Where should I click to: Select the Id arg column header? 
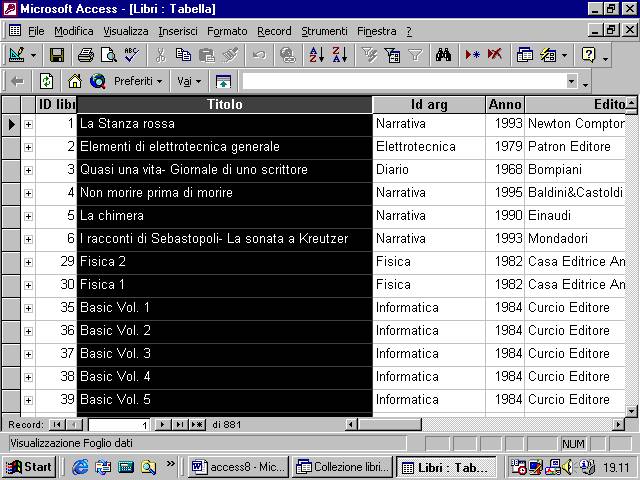(x=429, y=104)
